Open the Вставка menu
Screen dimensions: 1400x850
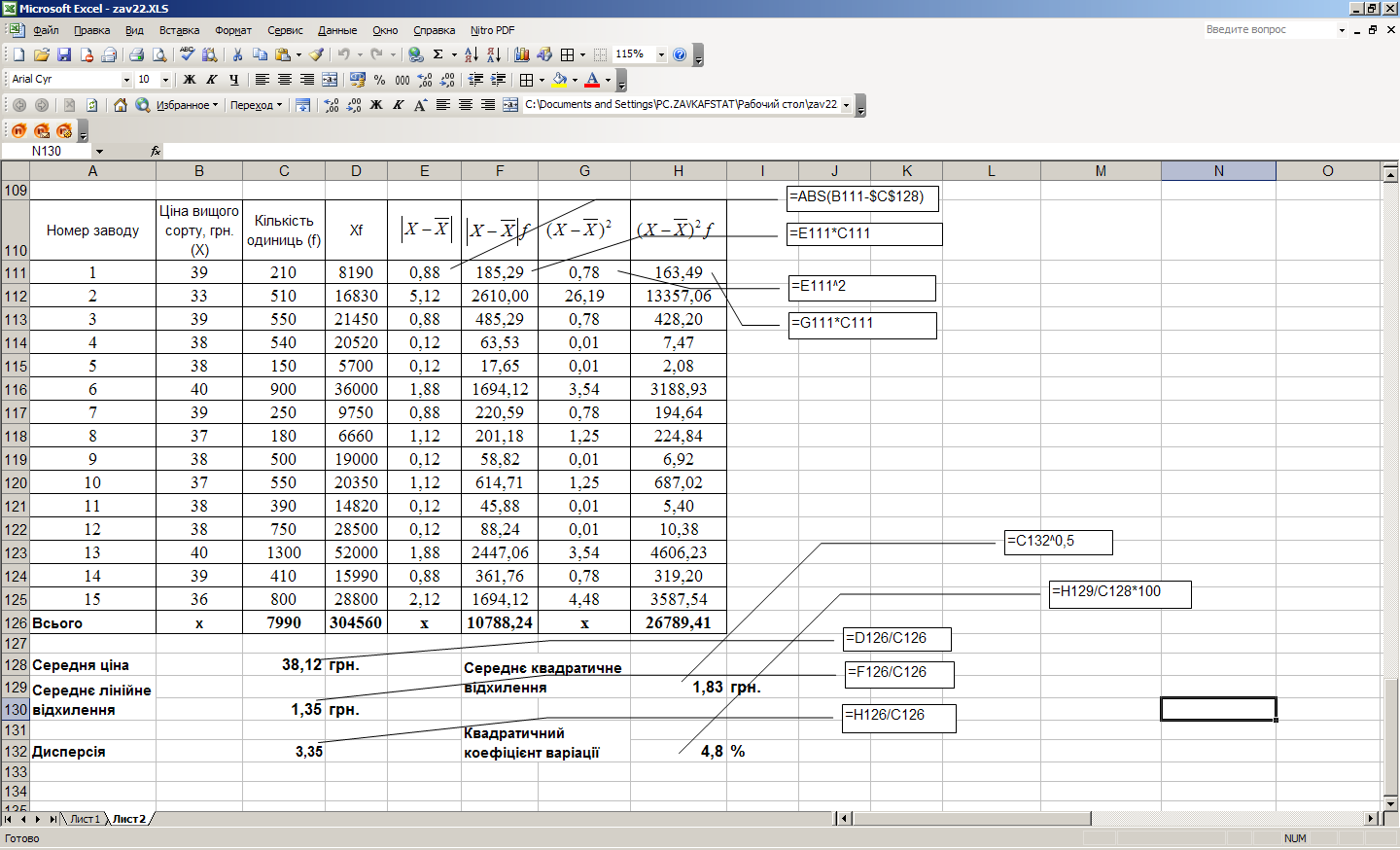pyautogui.click(x=179, y=30)
